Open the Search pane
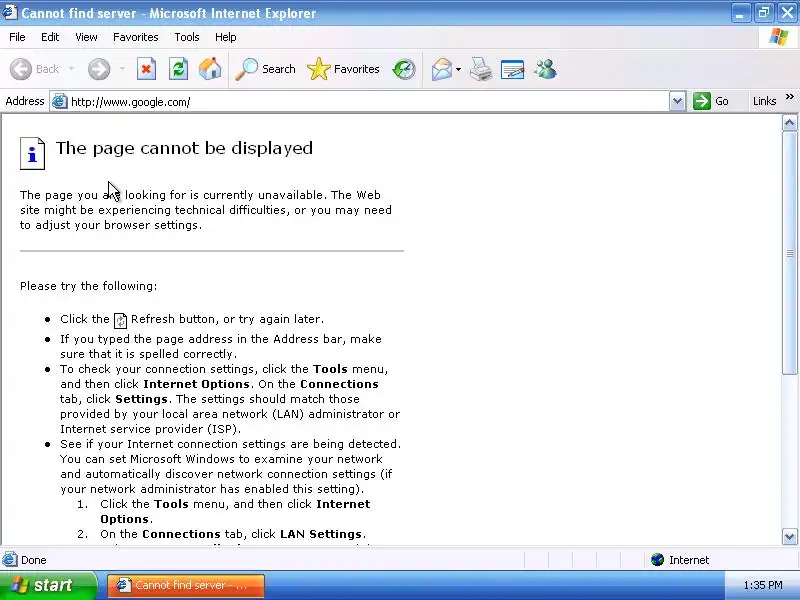The image size is (800, 600). 265,69
